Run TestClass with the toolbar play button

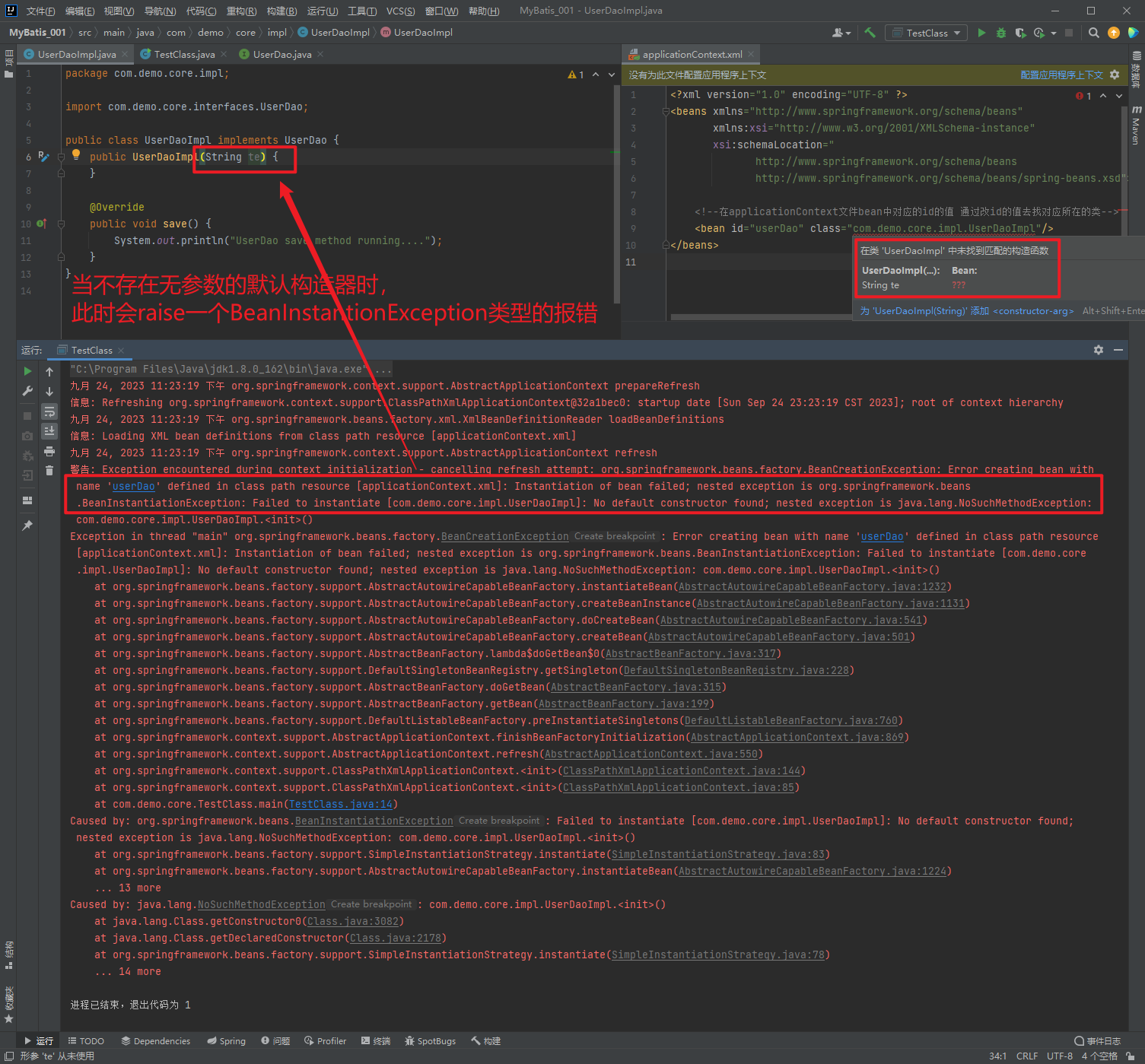[x=981, y=33]
